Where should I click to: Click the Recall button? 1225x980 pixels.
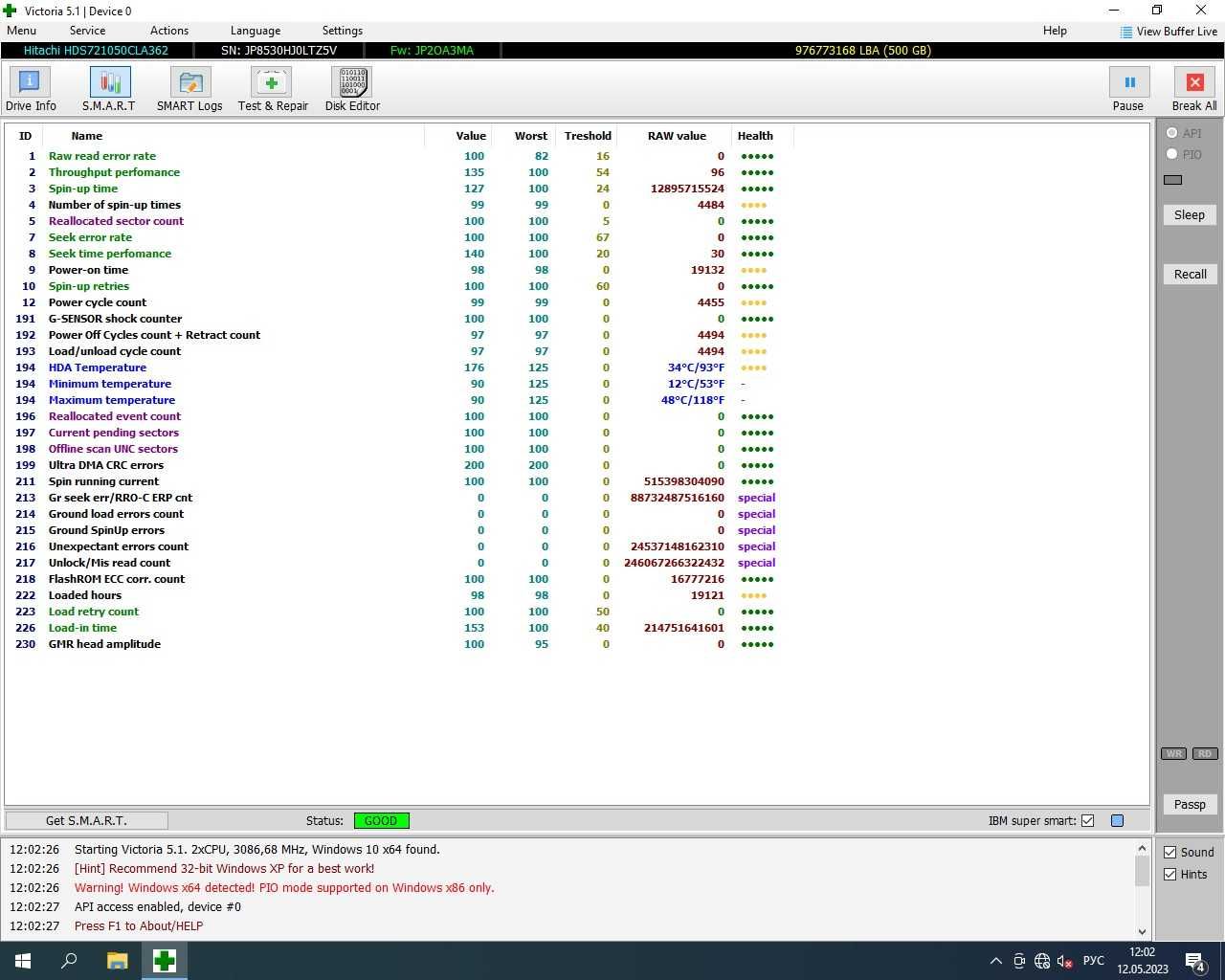tap(1190, 274)
